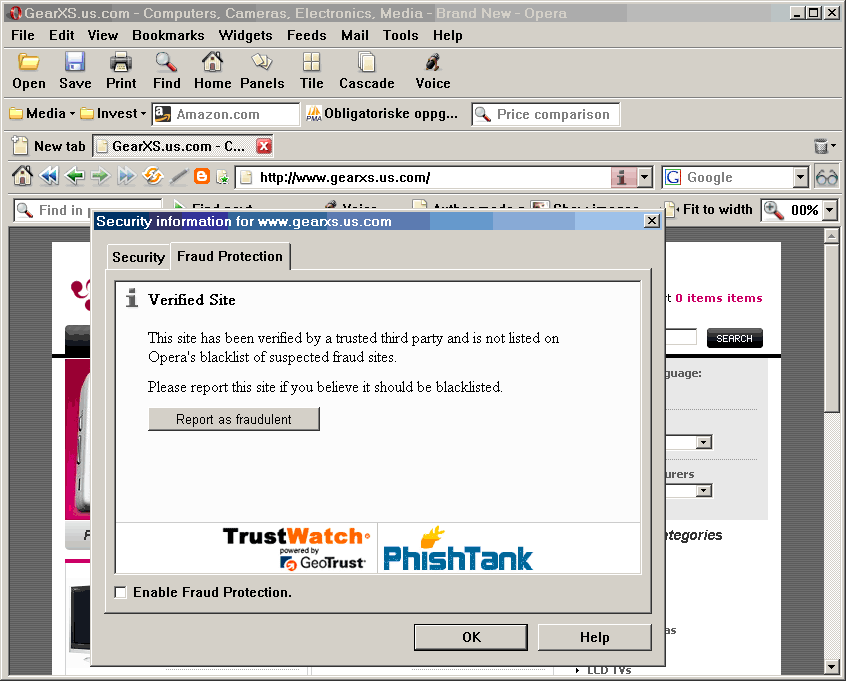Go Home via the main toolbar house icon
Screen dimensions: 846x681
coord(212,63)
